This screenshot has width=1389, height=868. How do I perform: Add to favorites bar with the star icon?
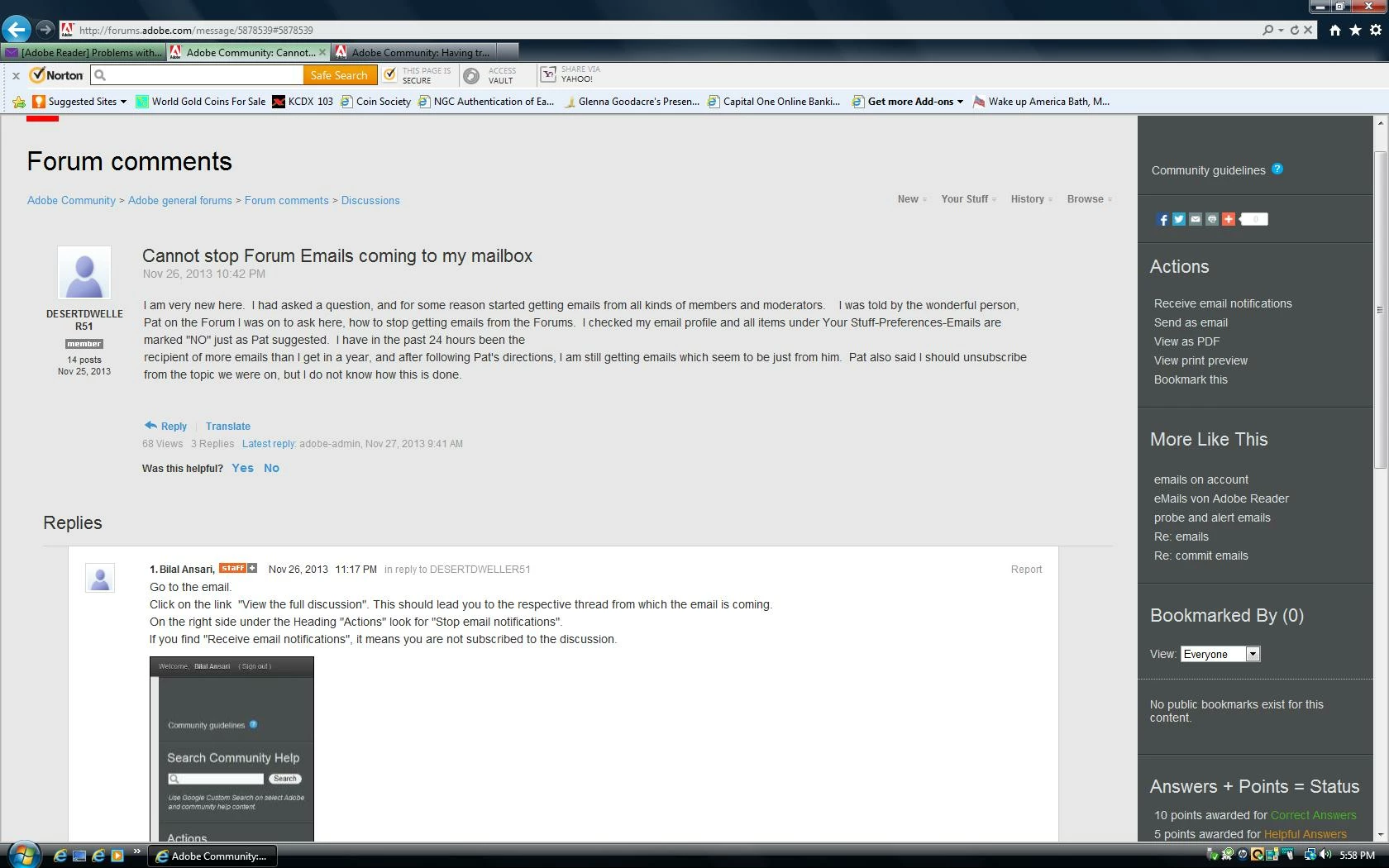click(x=19, y=102)
